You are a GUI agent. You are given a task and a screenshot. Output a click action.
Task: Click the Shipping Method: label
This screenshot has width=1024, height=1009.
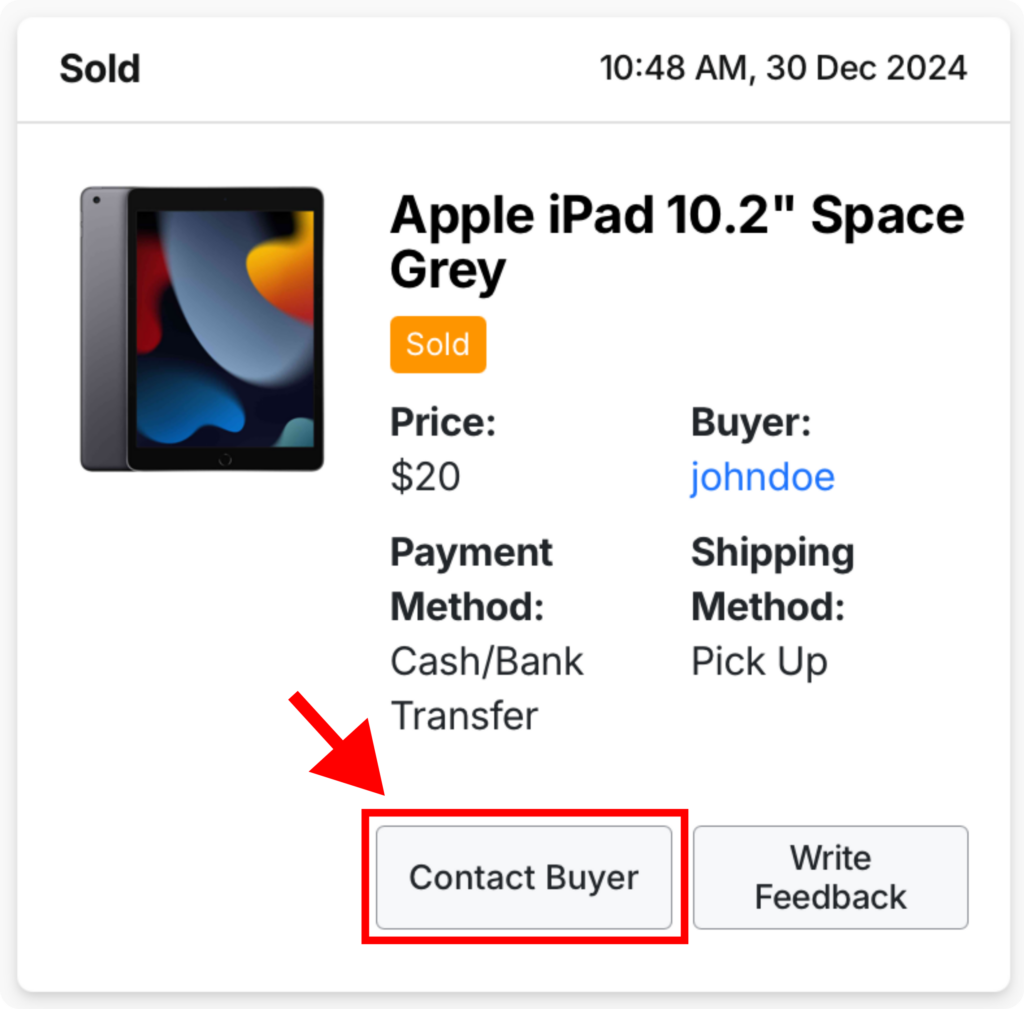pos(773,579)
